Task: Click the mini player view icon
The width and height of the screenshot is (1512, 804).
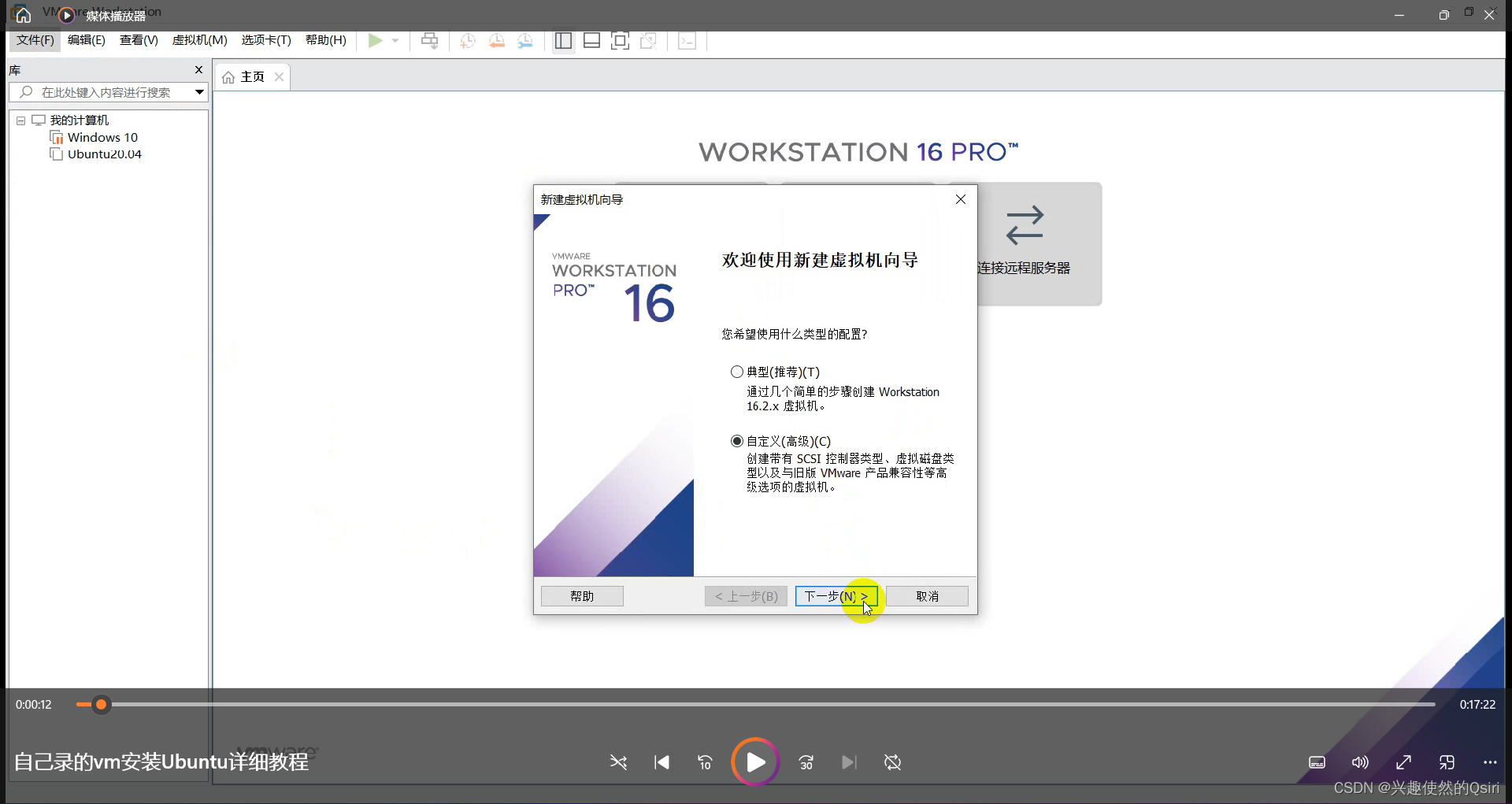Action: click(1447, 762)
